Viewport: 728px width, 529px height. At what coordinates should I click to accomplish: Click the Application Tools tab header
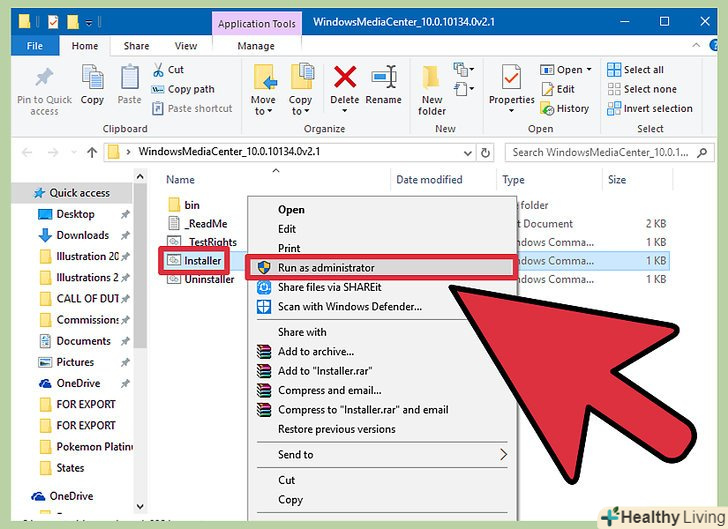(x=257, y=24)
